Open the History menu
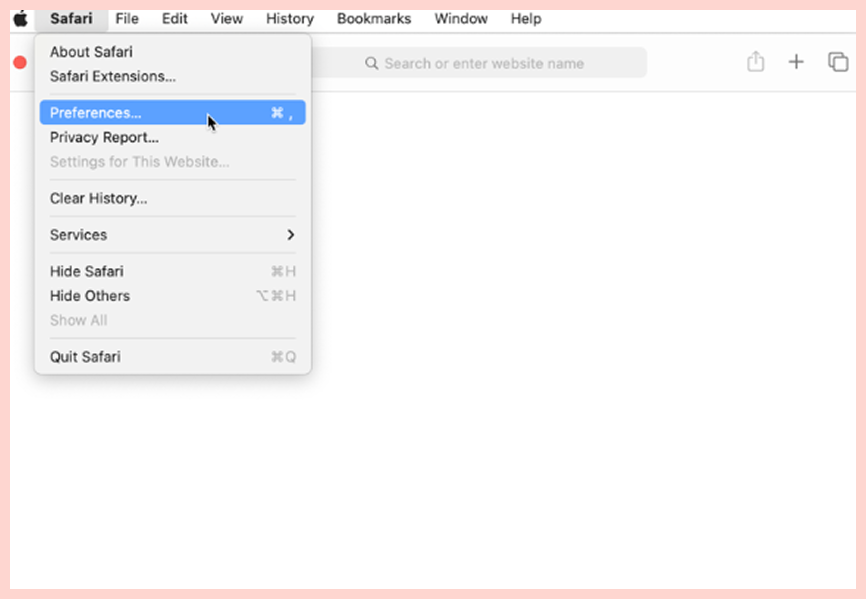The image size is (866, 599). tap(289, 18)
